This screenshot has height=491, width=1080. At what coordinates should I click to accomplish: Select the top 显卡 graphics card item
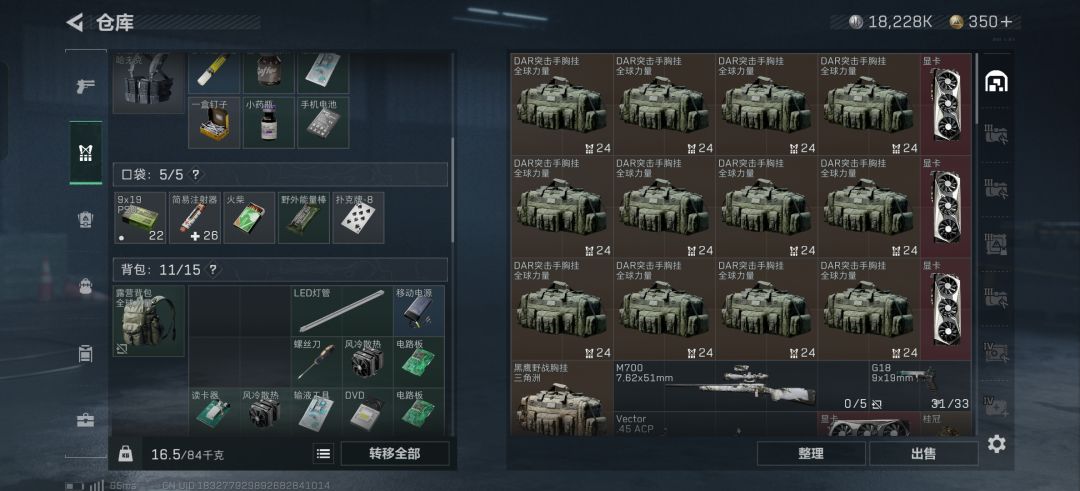tap(946, 104)
